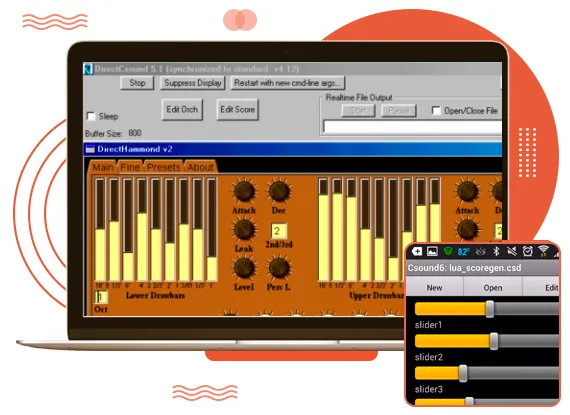Click the upper 4' drawbar
Viewport: 570px width, 415px height.
(365, 230)
